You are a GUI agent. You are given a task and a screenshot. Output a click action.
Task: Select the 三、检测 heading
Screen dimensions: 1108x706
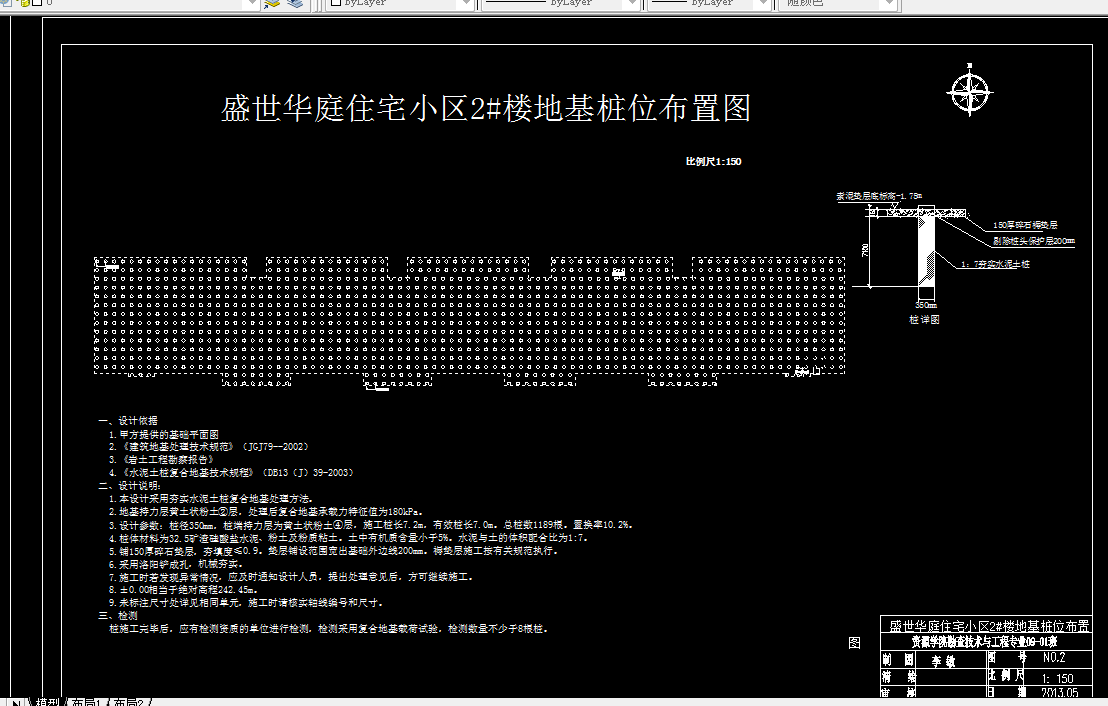point(118,616)
